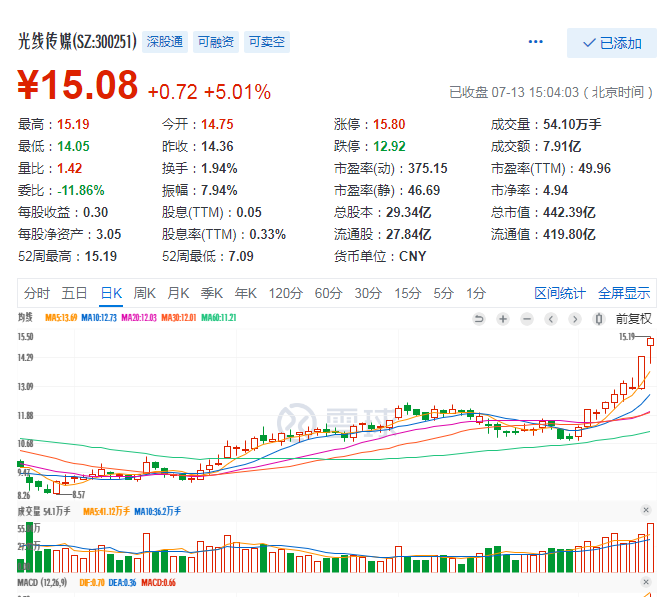The width and height of the screenshot is (670, 597).
Task: Toggle the 已添加 watchlist button
Action: [x=611, y=43]
